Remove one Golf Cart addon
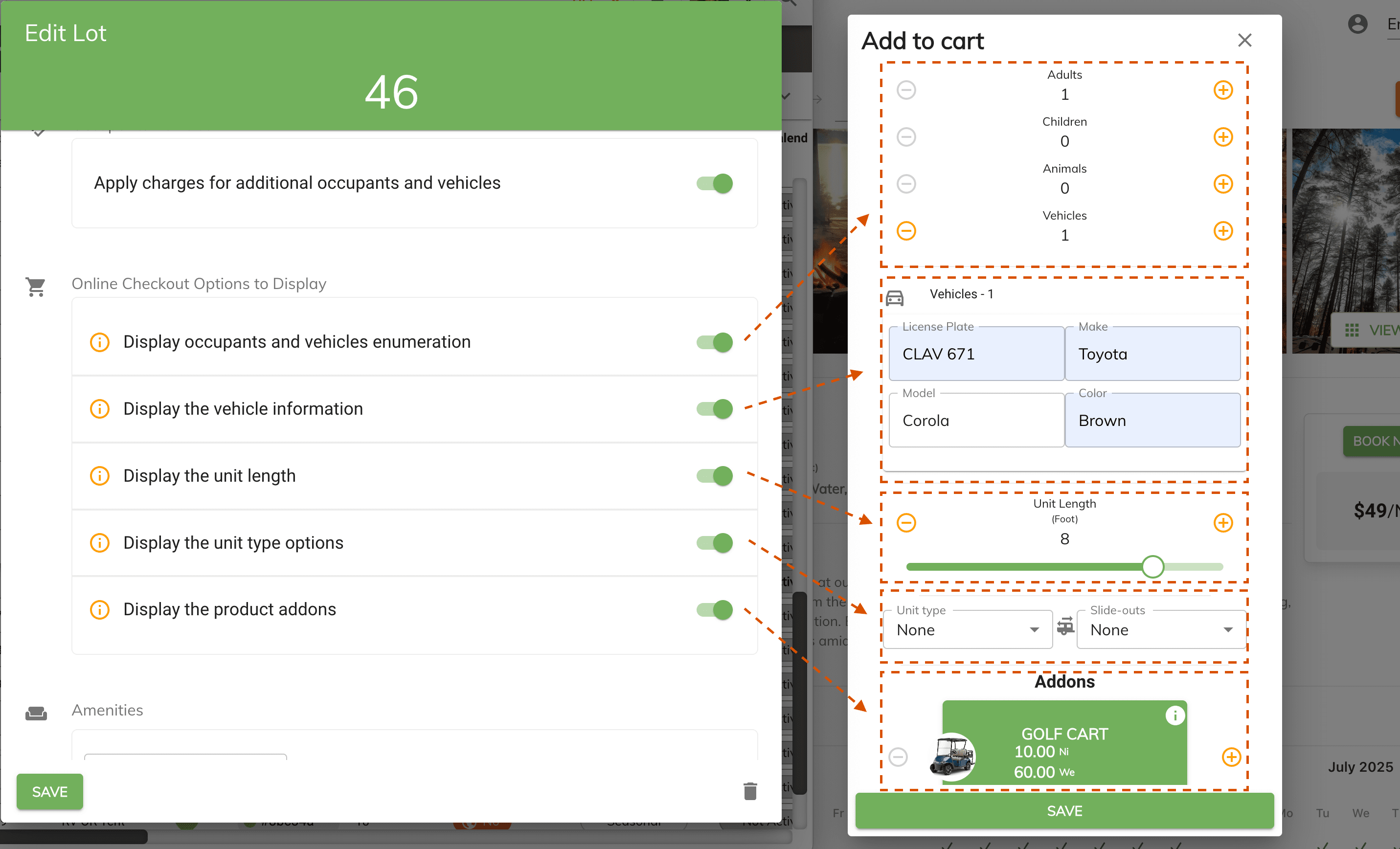Viewport: 1400px width, 849px height. 898,757
